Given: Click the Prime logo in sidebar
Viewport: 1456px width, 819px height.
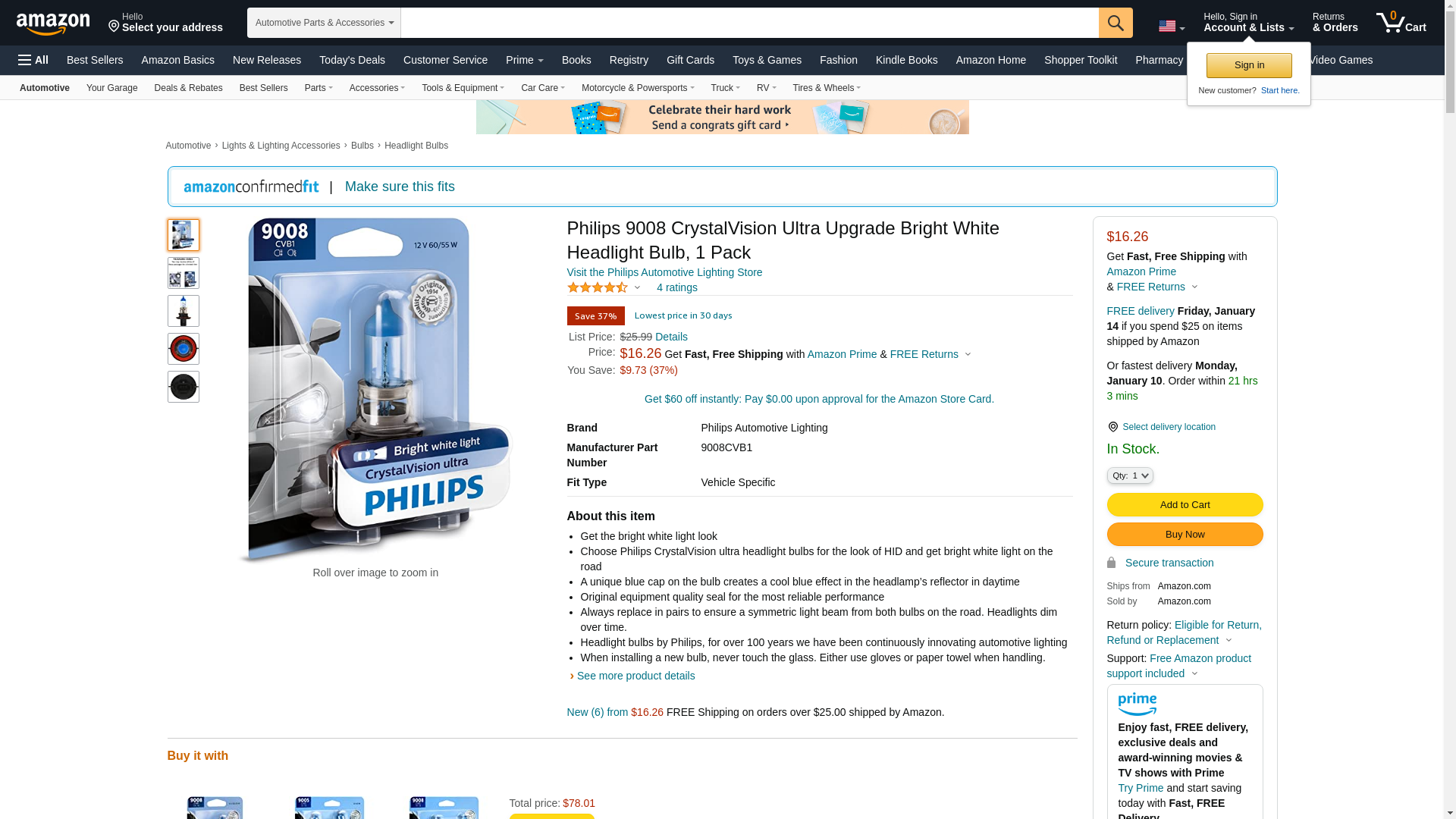Looking at the screenshot, I should [1137, 704].
